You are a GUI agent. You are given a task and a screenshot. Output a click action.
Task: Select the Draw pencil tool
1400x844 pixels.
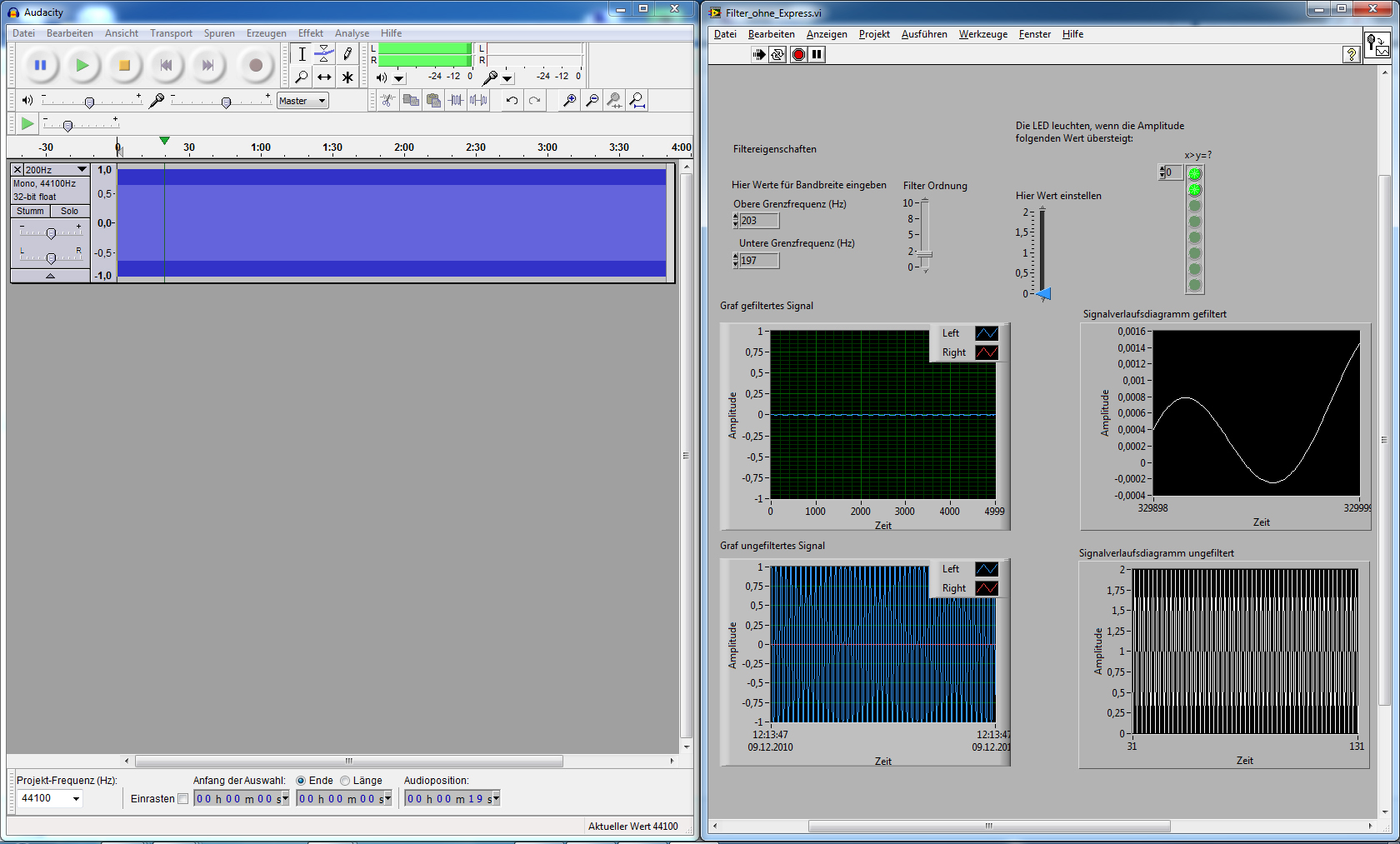[347, 54]
